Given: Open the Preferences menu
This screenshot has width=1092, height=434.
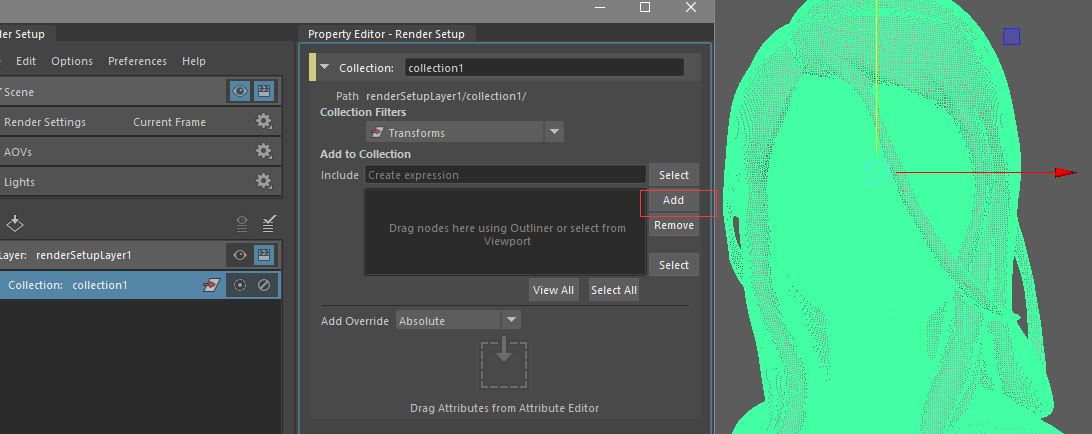Looking at the screenshot, I should click(137, 61).
